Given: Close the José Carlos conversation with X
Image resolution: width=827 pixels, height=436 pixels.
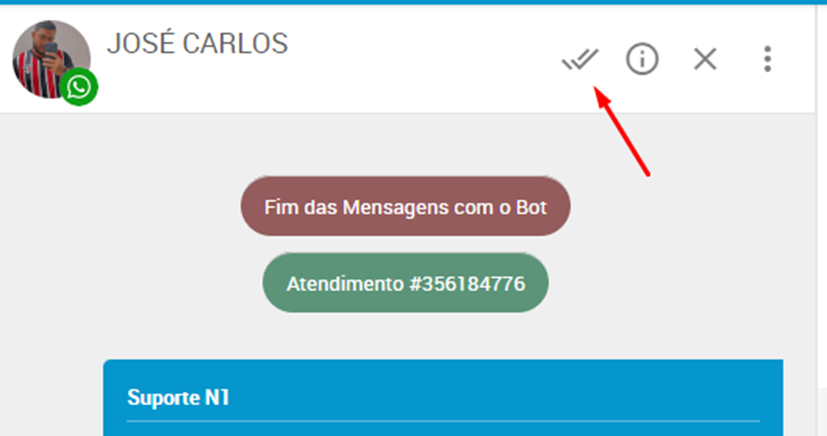Looking at the screenshot, I should (705, 59).
